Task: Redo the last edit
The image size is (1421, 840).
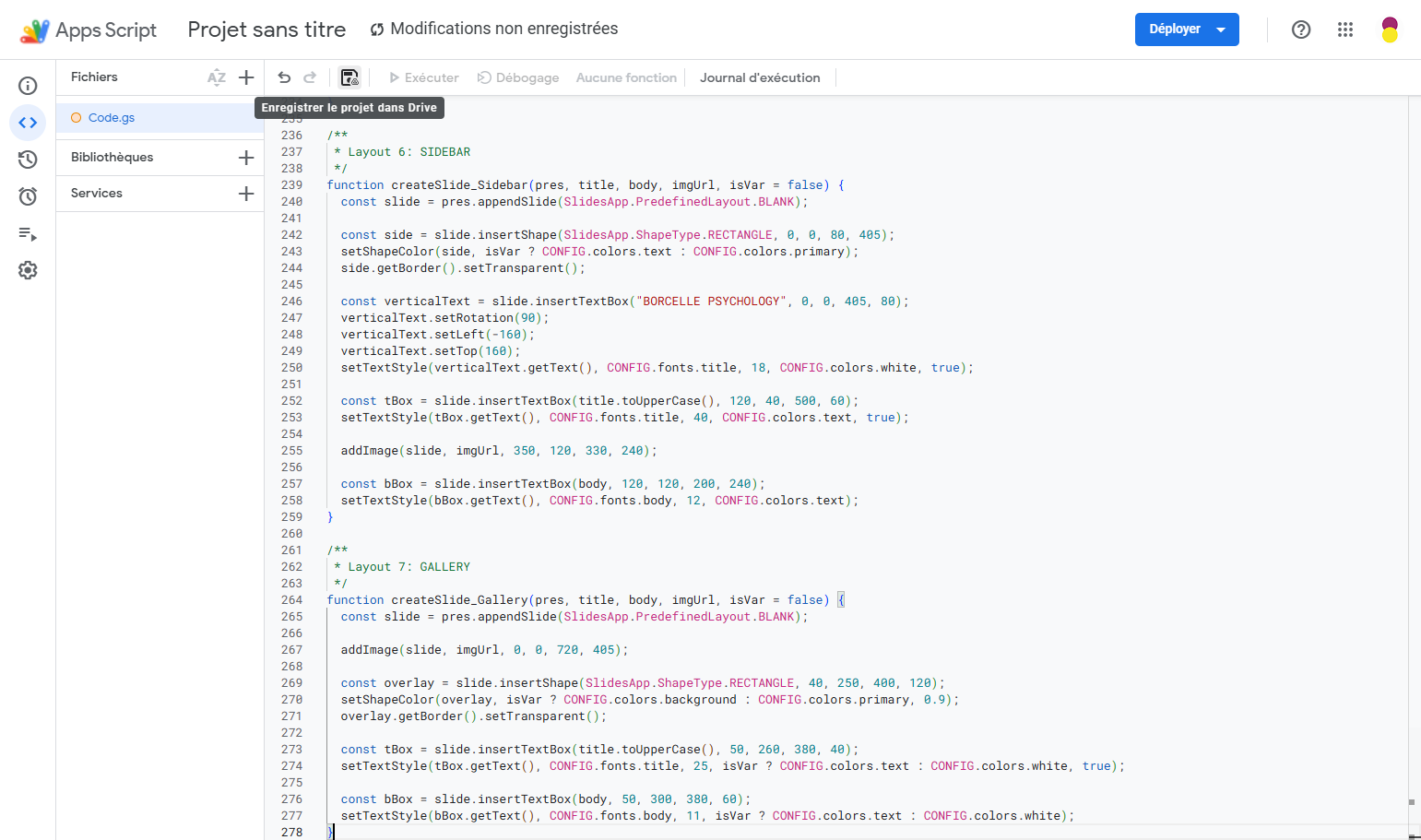Action: point(310,77)
